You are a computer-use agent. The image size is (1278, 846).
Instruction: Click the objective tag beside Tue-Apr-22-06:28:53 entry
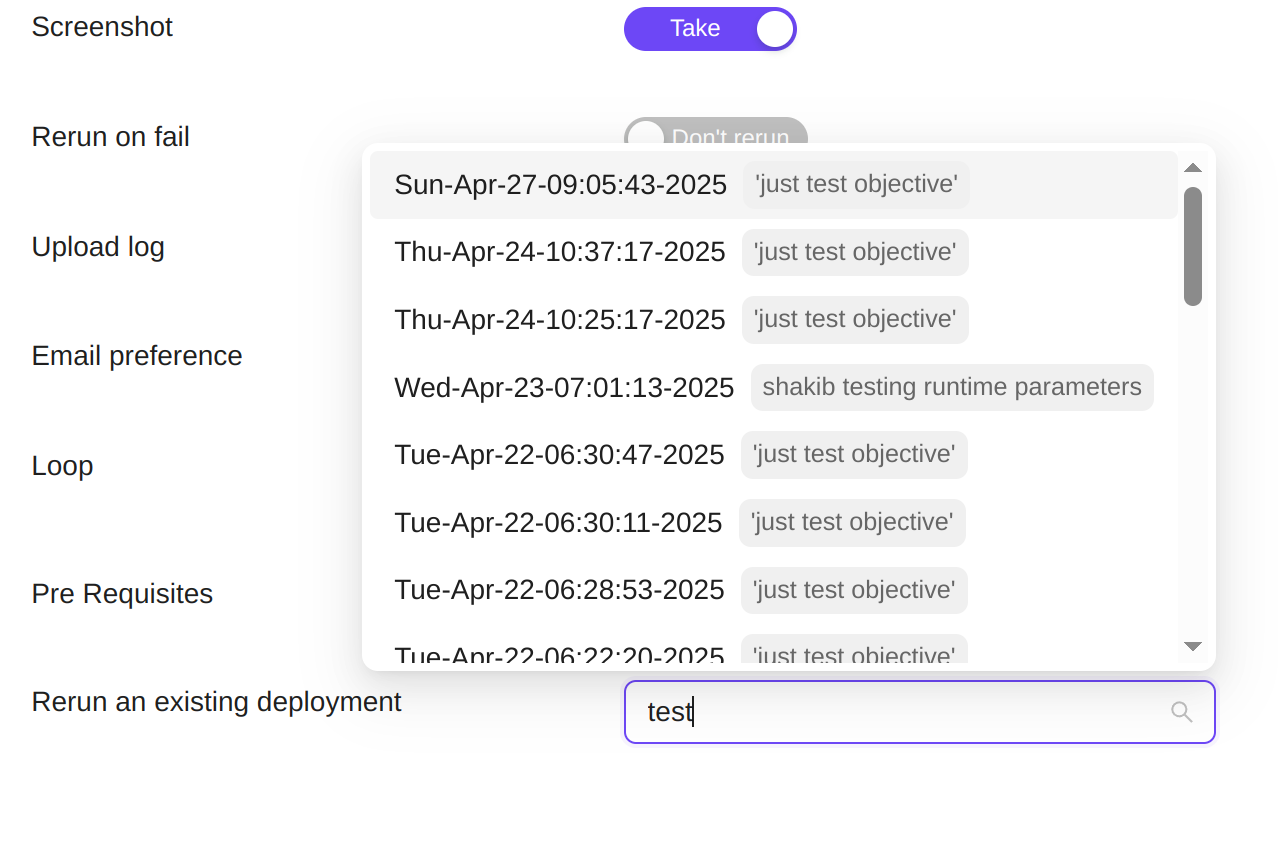click(854, 590)
